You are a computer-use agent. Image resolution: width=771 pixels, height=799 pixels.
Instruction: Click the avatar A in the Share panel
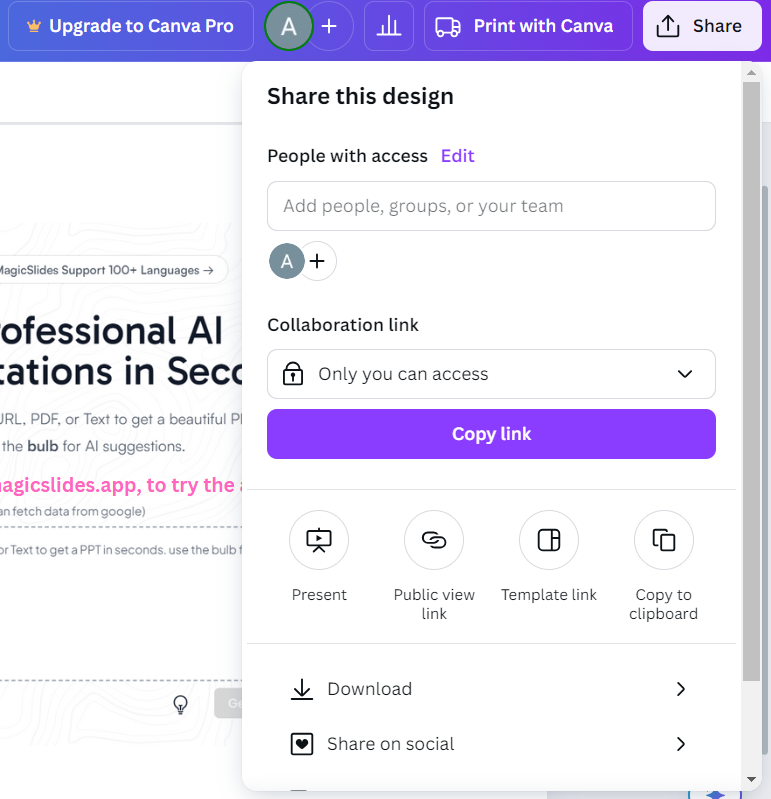pos(287,262)
